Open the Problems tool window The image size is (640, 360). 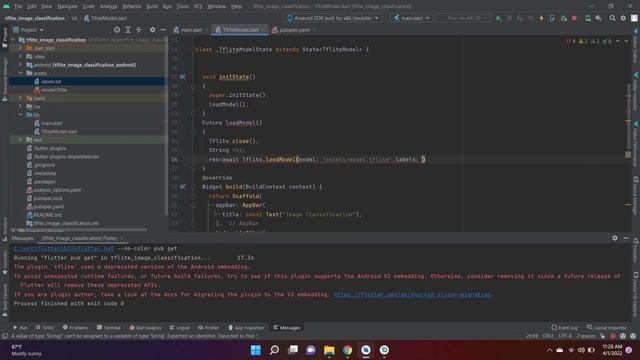pos(76,328)
